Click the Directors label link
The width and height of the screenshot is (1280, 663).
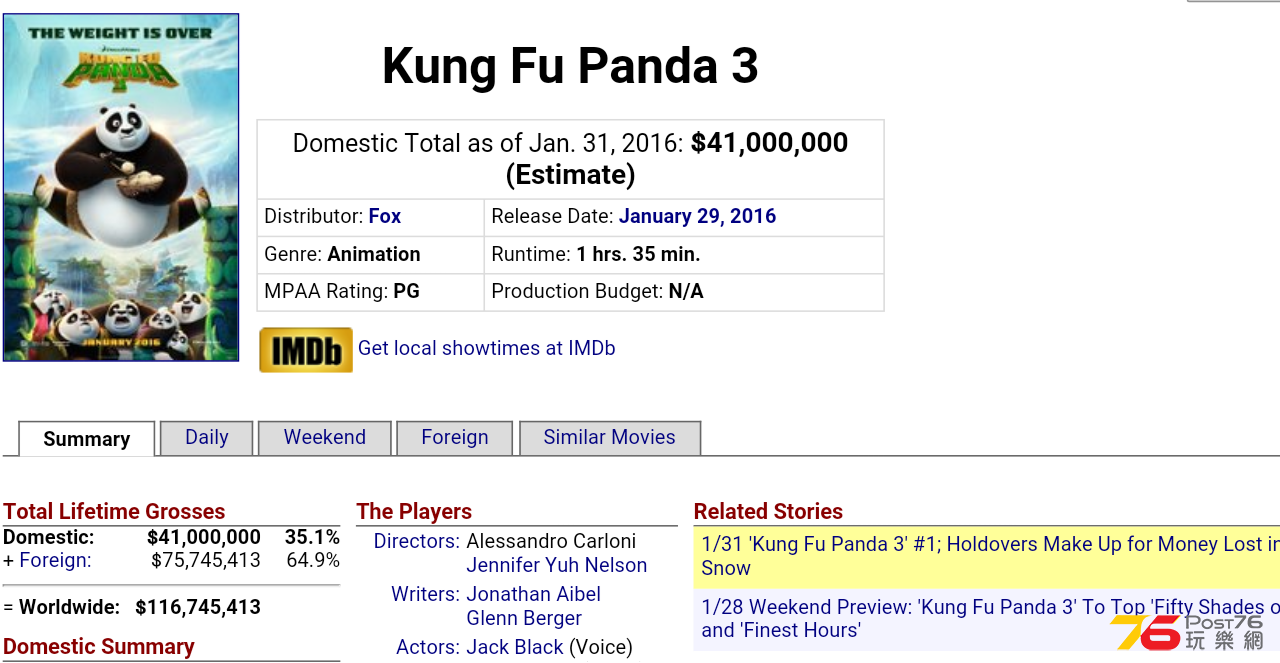coord(417,541)
